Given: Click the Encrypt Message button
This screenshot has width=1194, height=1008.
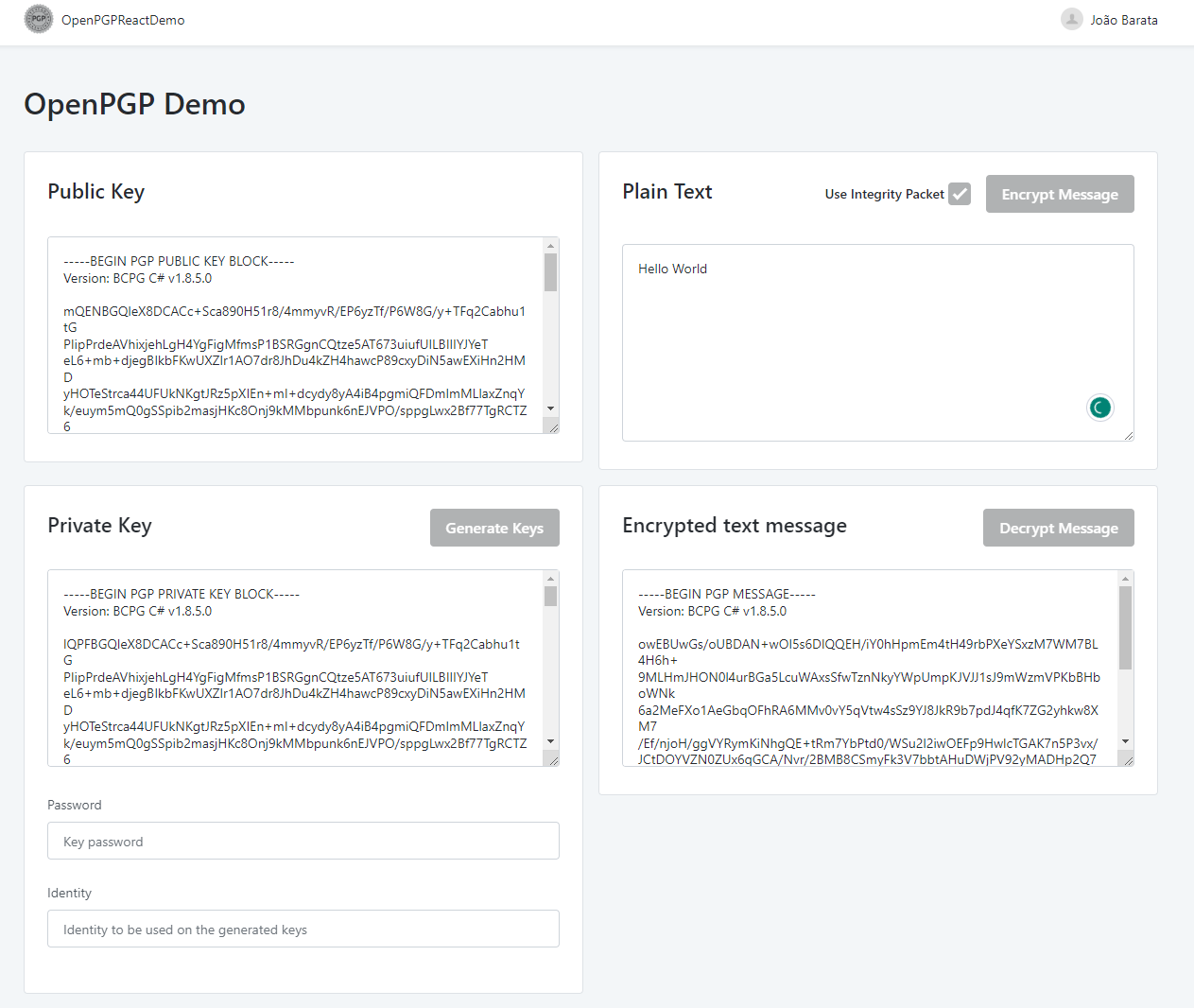Looking at the screenshot, I should coord(1059,193).
